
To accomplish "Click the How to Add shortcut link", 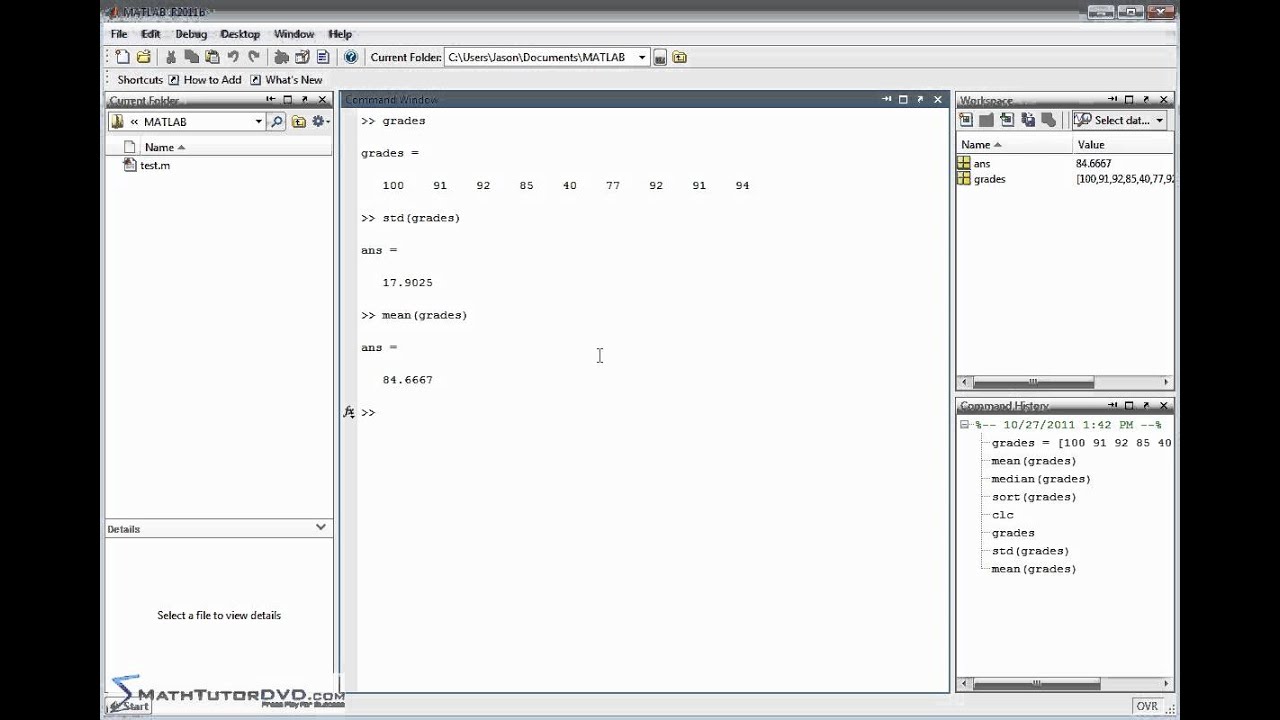I will [205, 80].
